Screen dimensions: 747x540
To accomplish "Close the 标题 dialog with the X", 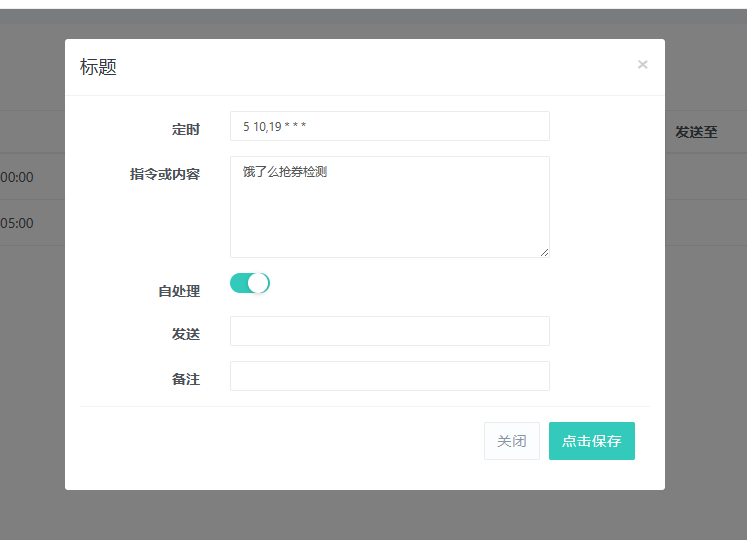I will click(642, 64).
